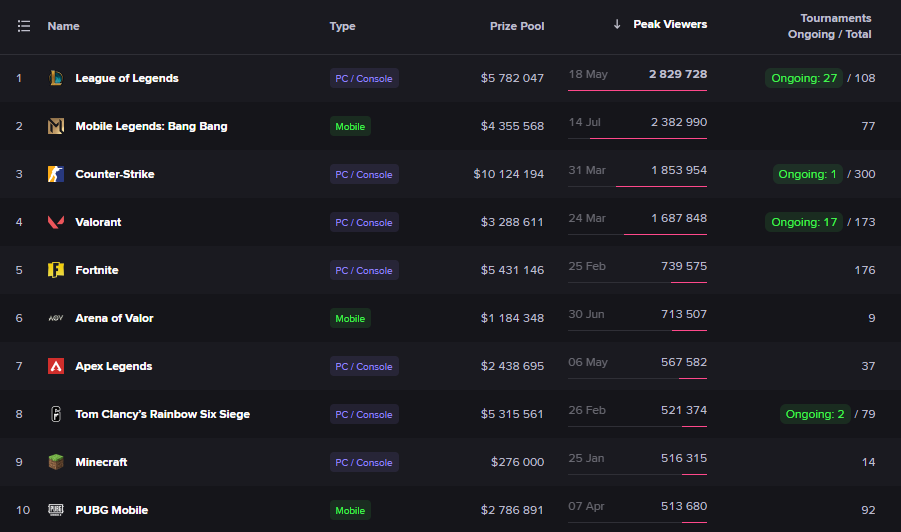Click the 18 May peak date
Viewport: 901px width, 532px height.
[588, 74]
